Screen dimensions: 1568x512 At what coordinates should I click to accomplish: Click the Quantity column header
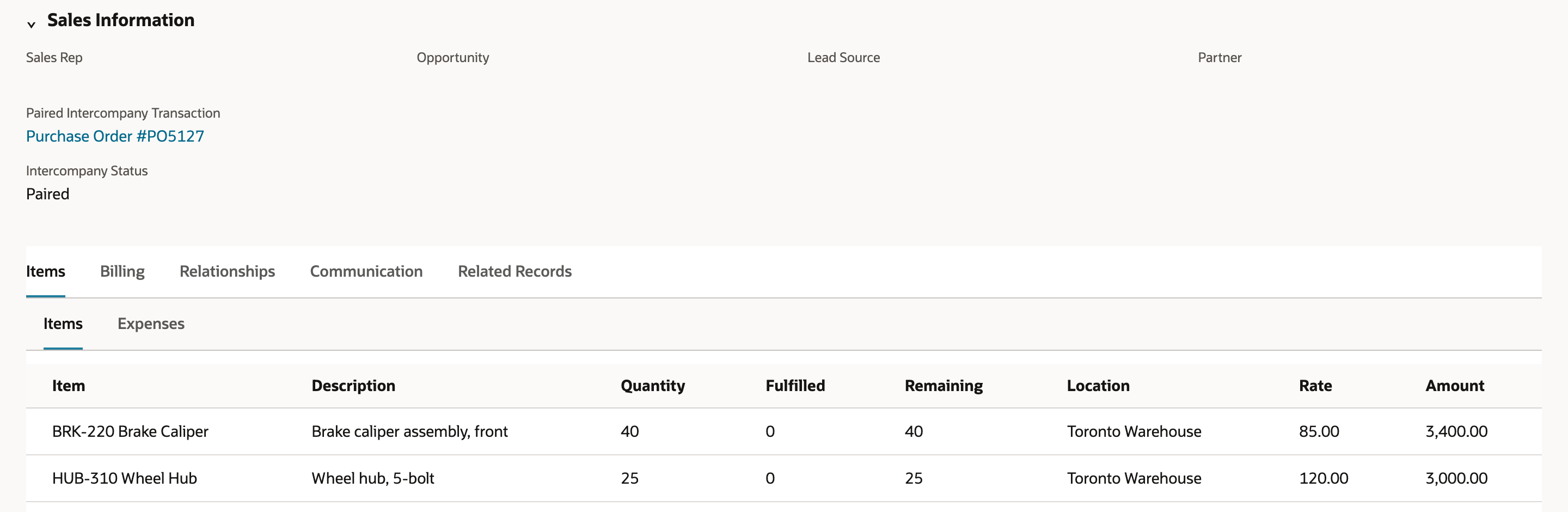click(x=653, y=386)
